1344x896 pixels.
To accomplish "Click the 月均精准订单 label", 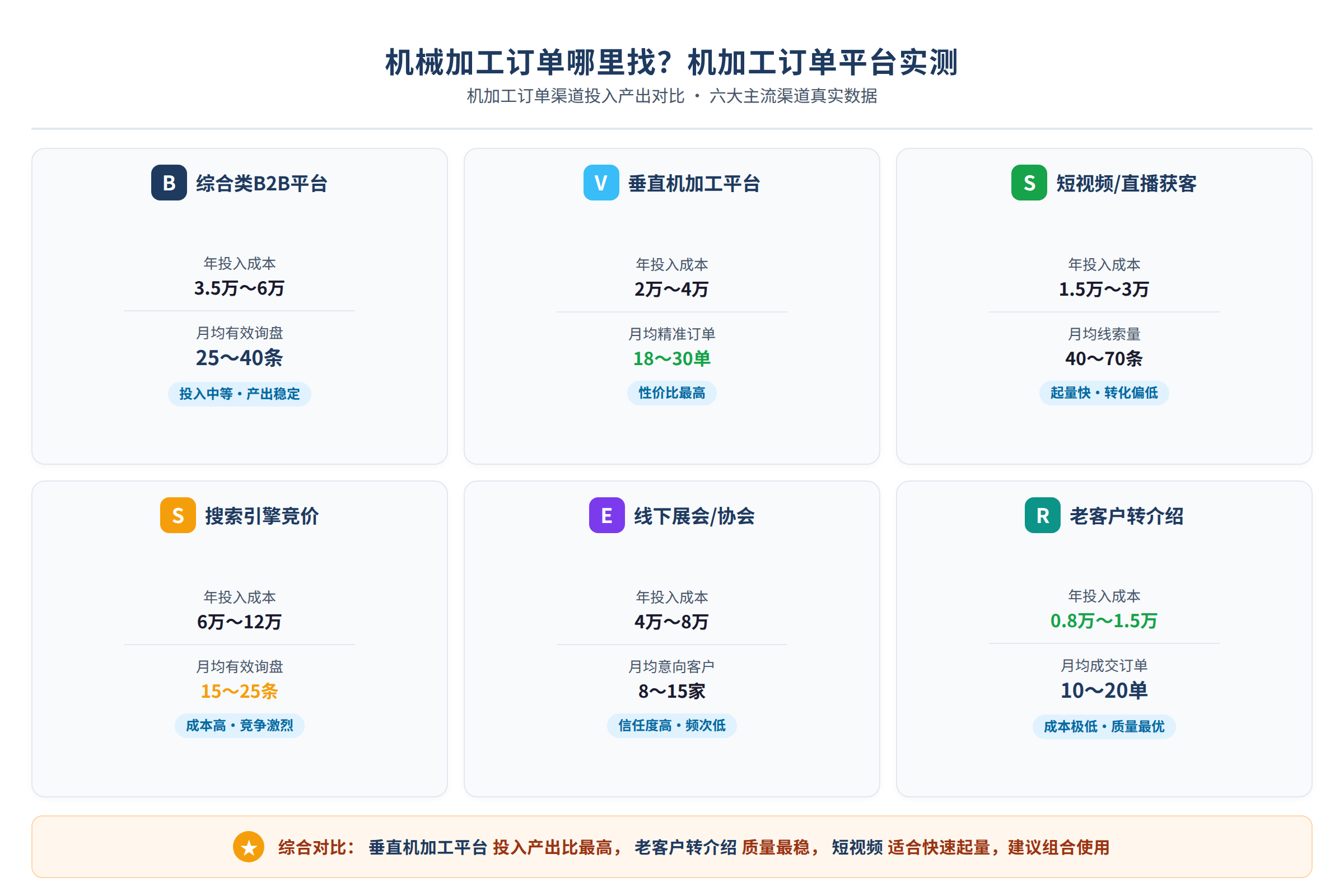I will click(672, 334).
